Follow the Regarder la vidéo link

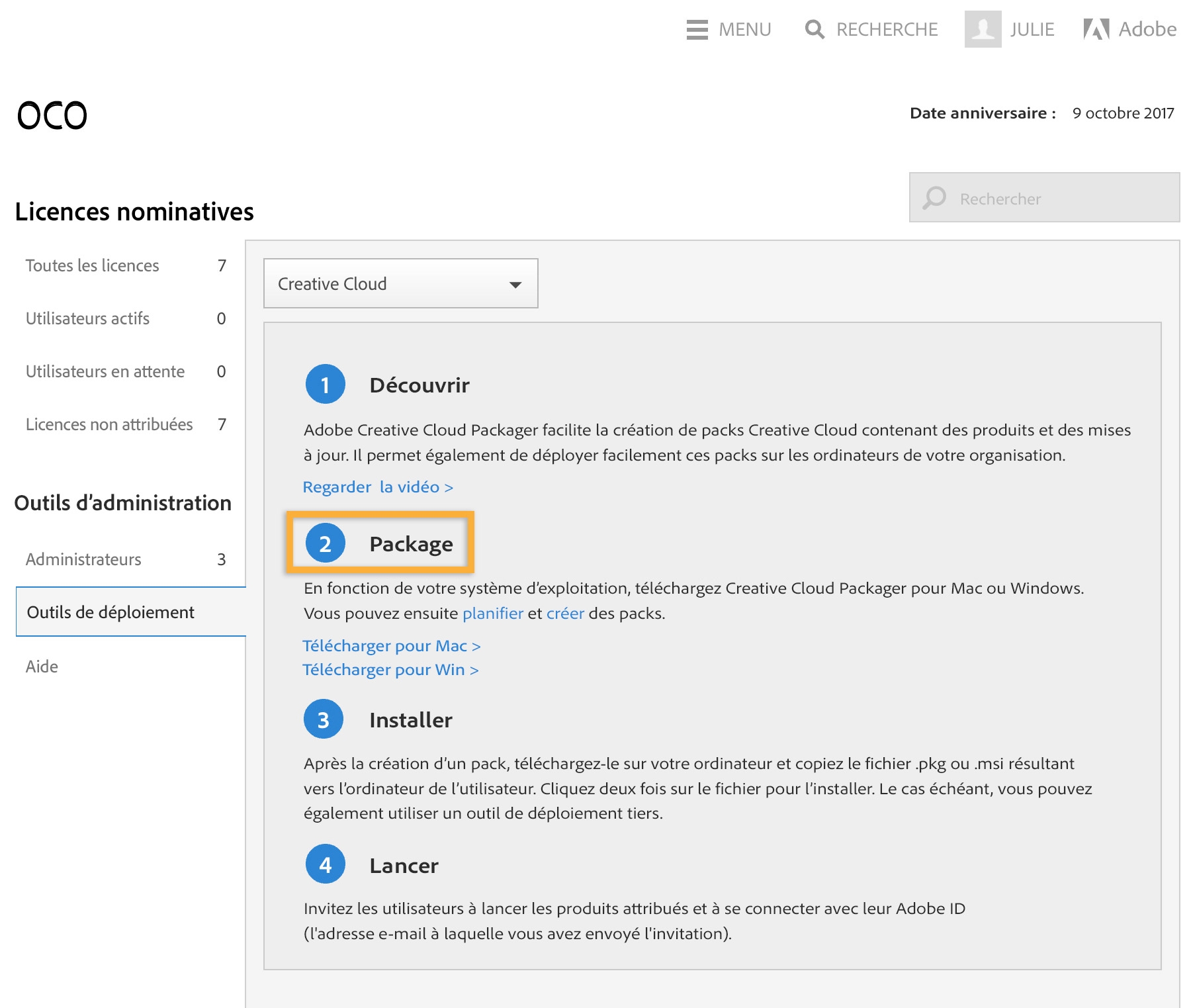coord(378,487)
